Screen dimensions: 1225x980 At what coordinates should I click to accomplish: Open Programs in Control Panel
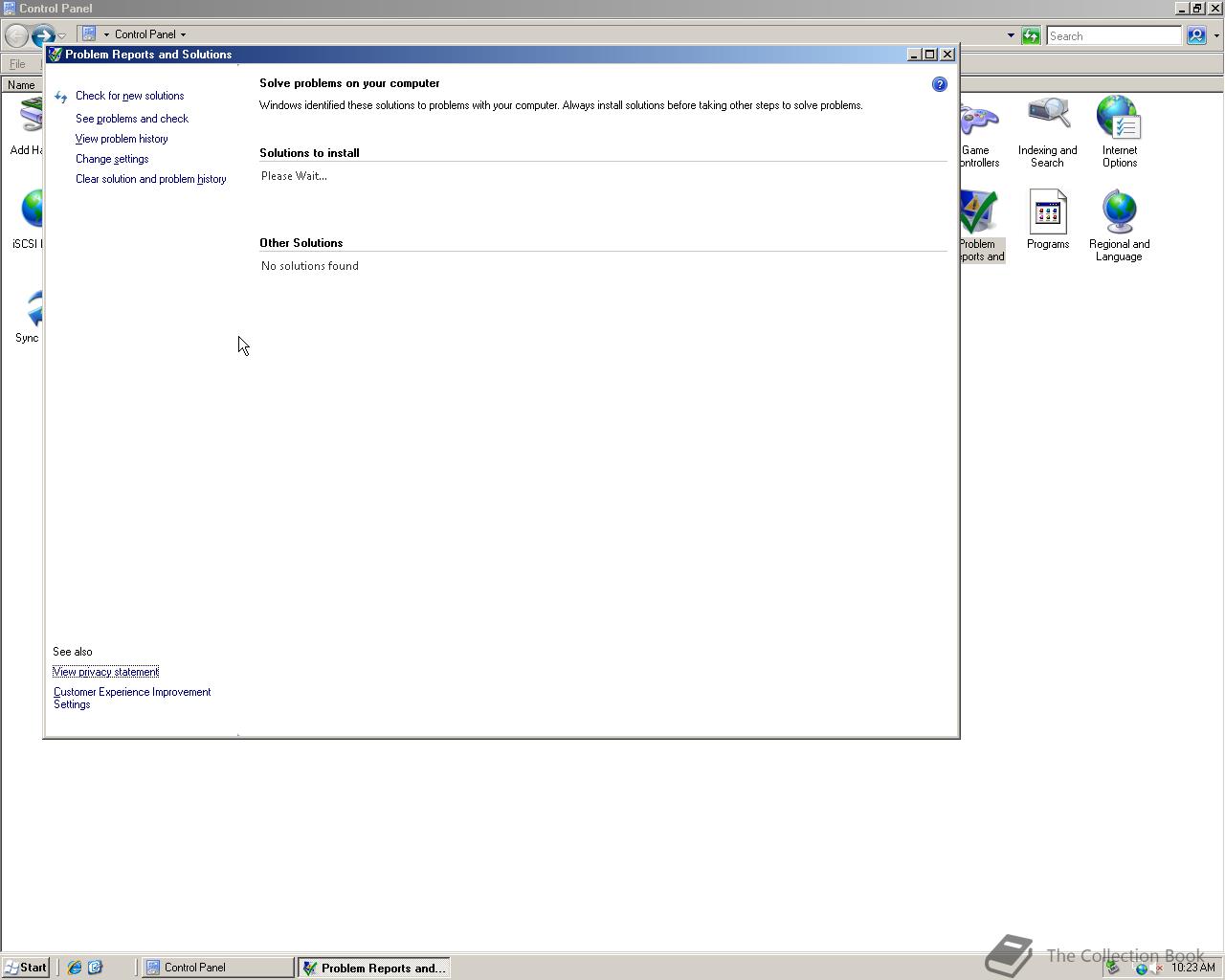coord(1048,220)
